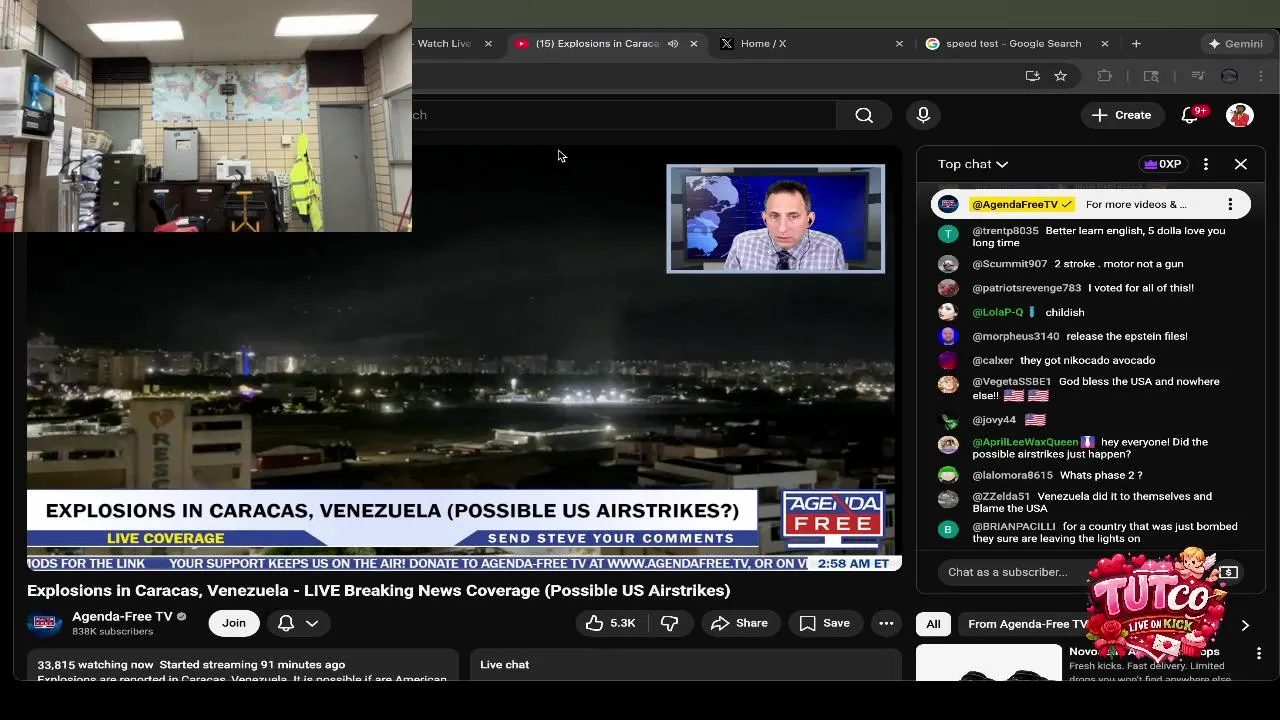1280x720 pixels.
Task: Close the live chat panel
Action: [1241, 164]
